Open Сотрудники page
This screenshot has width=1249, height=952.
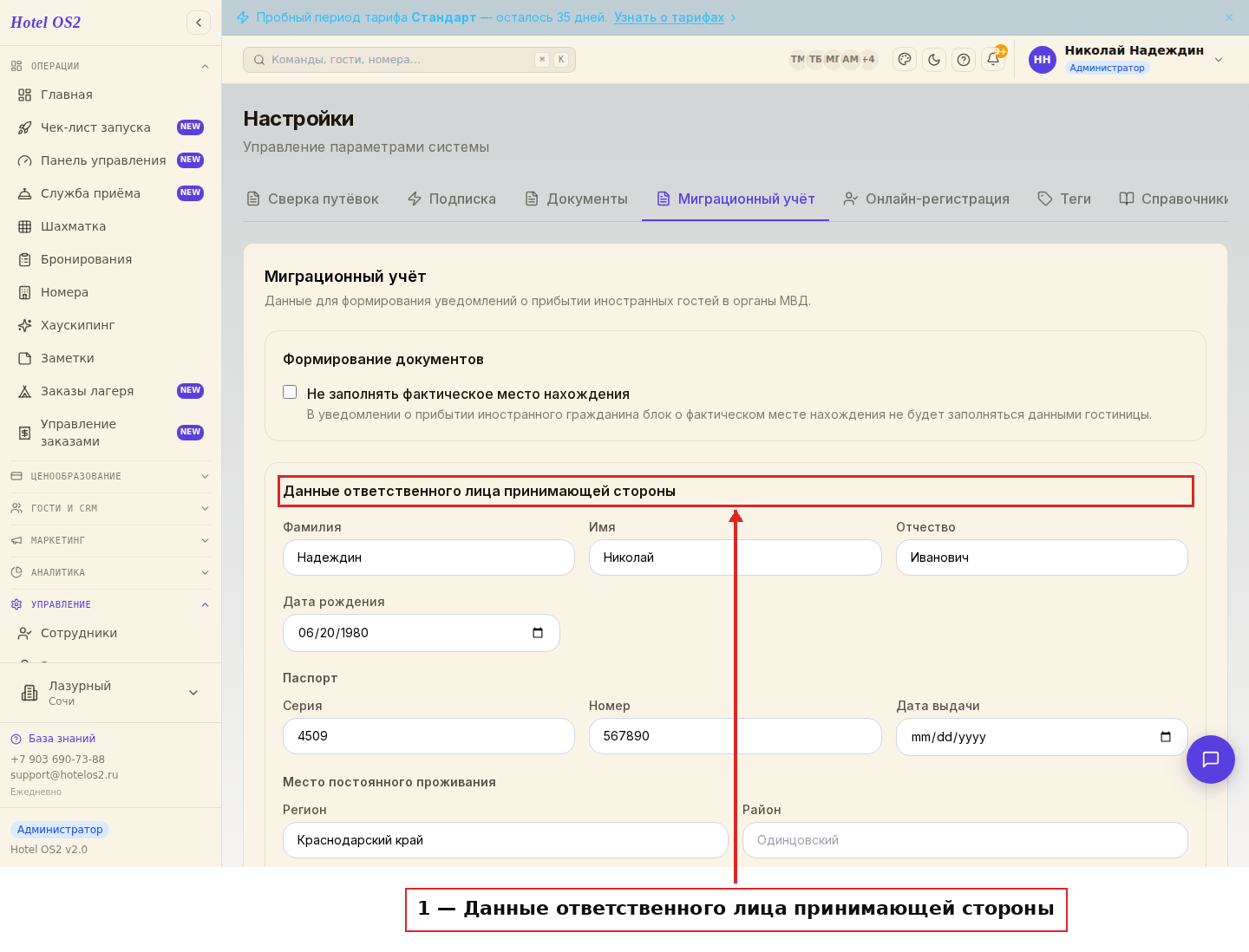pos(111,633)
